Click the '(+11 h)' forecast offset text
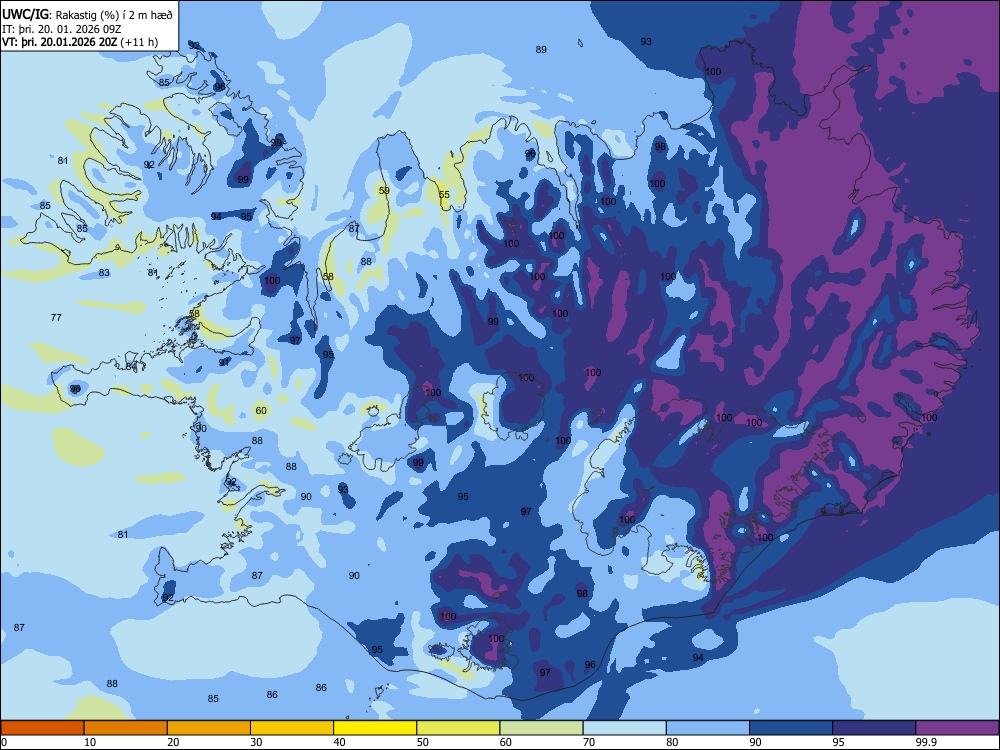The height and width of the screenshot is (750, 1000). point(139,42)
